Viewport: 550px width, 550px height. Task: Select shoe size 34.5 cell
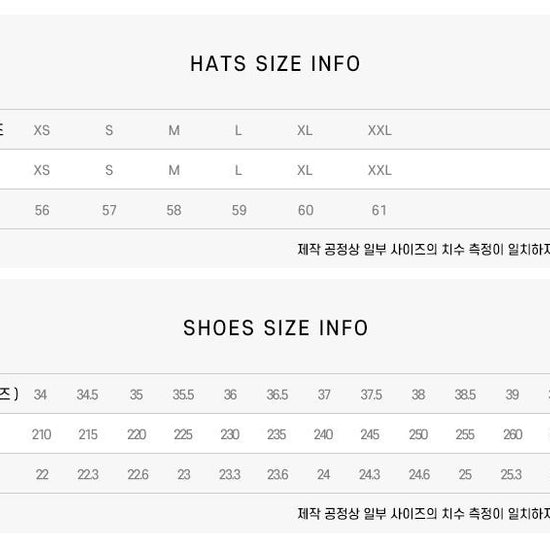pos(87,395)
